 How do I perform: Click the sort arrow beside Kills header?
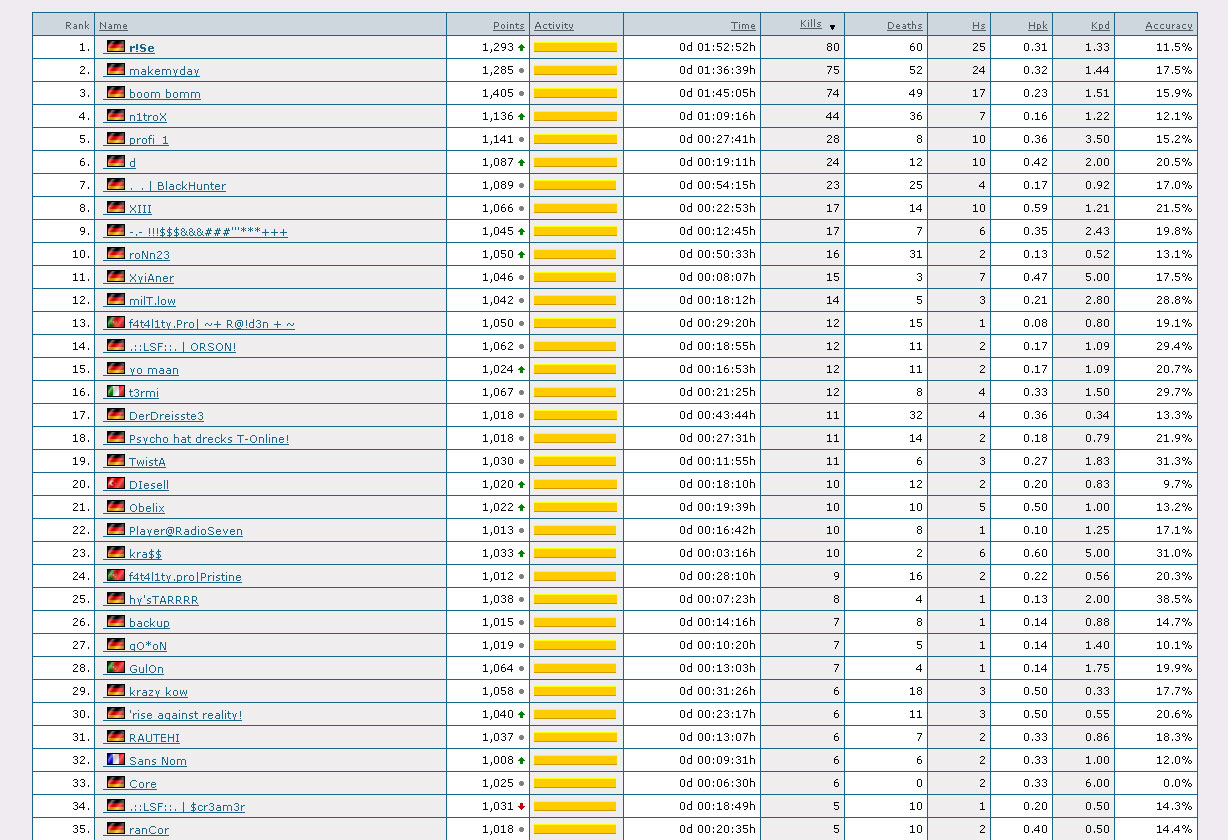832,27
